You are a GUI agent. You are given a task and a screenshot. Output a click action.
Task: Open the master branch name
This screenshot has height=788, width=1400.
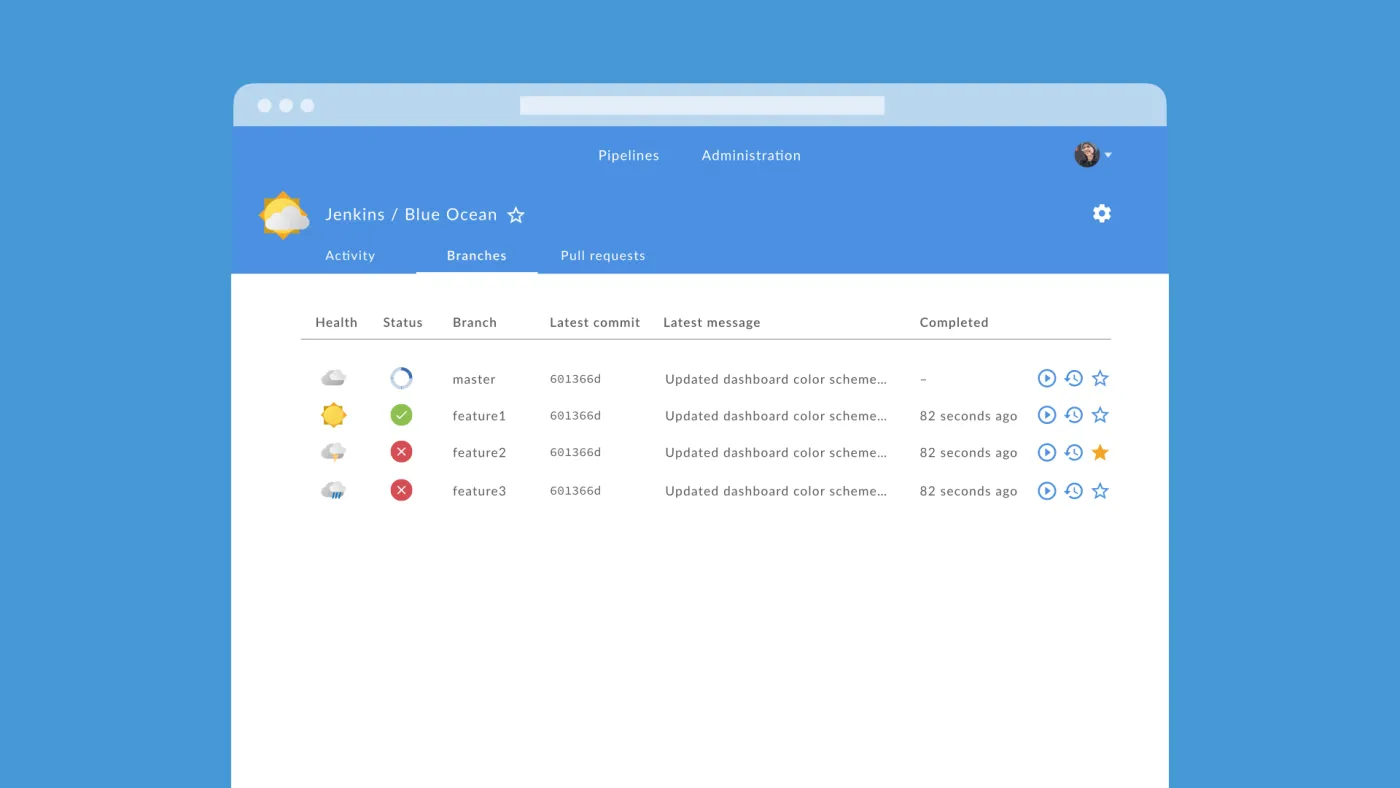click(474, 379)
